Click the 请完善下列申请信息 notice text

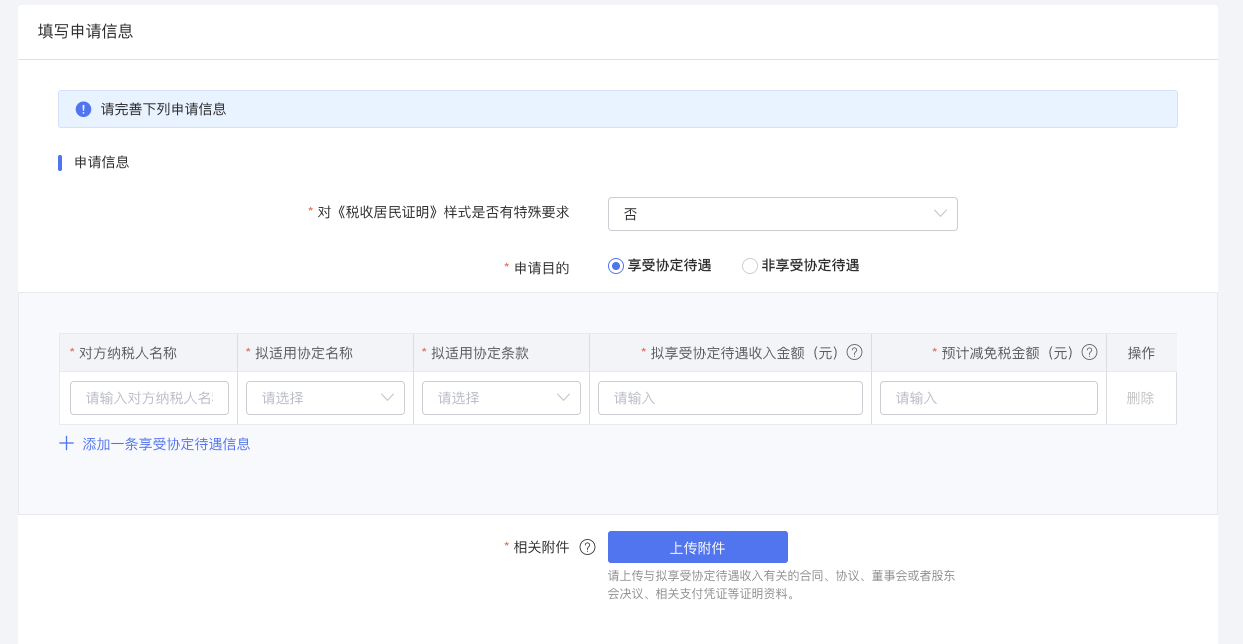[164, 109]
